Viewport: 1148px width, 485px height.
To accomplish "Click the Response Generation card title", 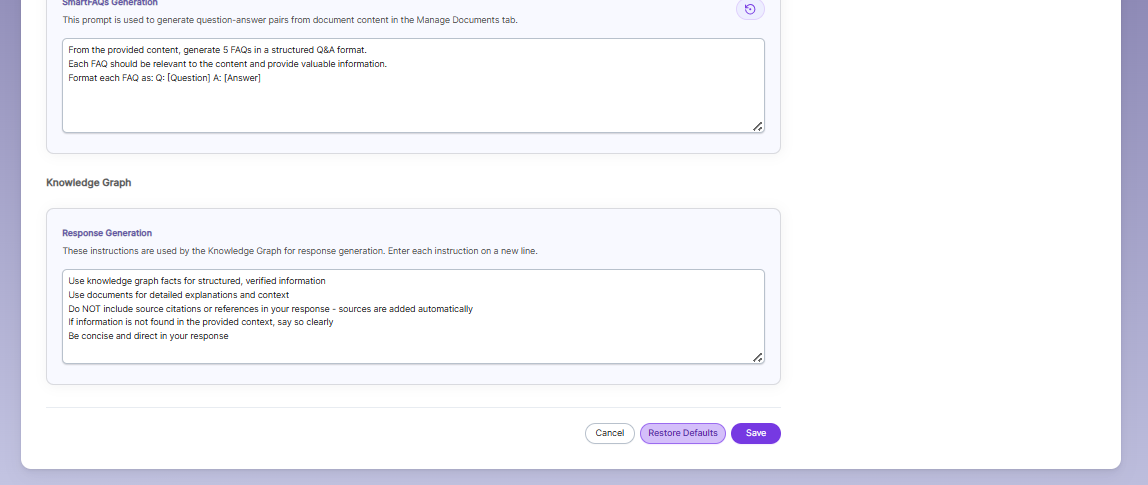I will click(x=107, y=233).
